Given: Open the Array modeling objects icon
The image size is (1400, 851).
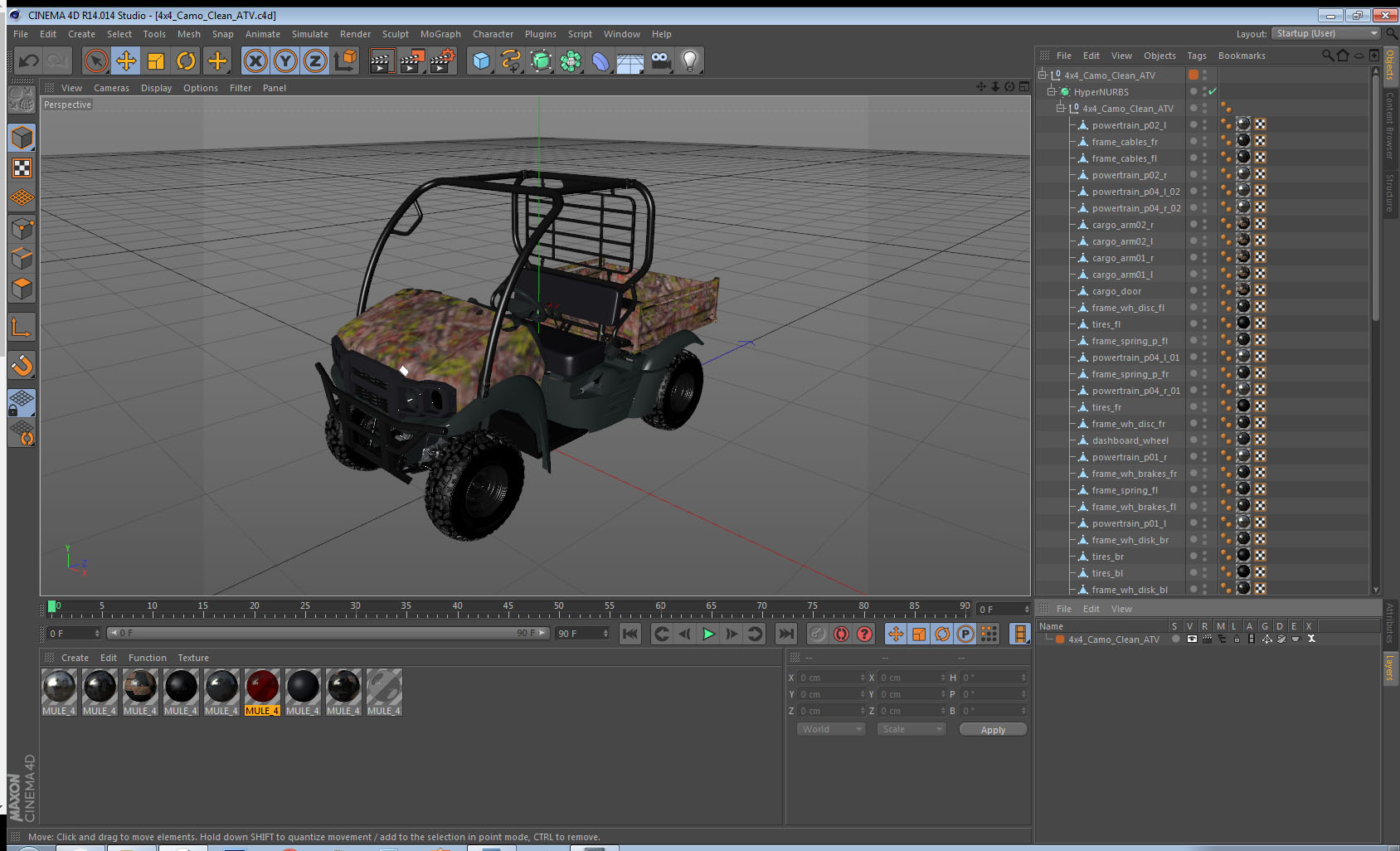Looking at the screenshot, I should pos(571,61).
